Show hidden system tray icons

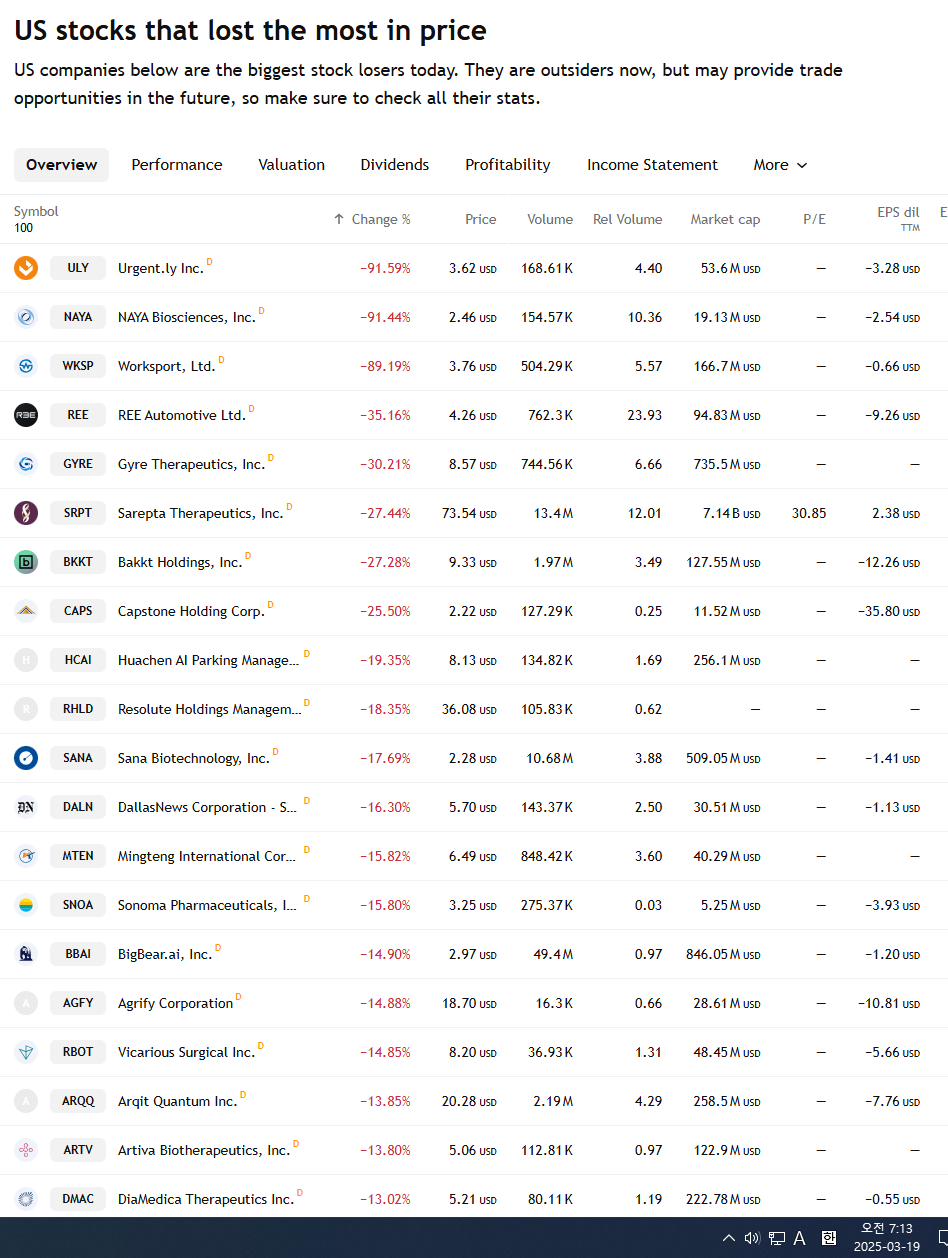pos(729,1238)
